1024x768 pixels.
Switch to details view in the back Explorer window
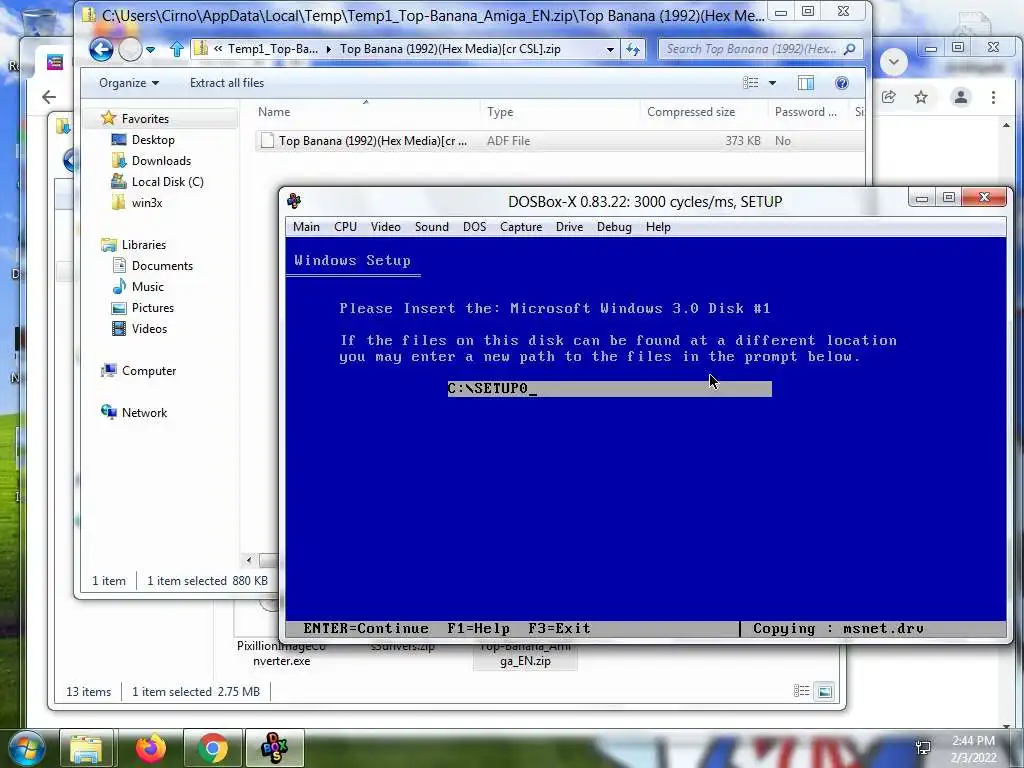(x=801, y=691)
